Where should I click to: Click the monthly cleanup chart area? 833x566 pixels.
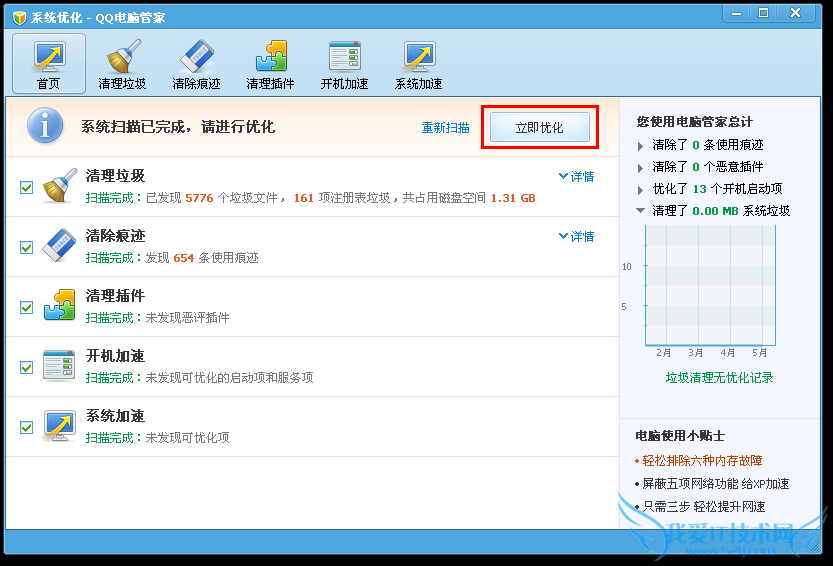pos(710,285)
